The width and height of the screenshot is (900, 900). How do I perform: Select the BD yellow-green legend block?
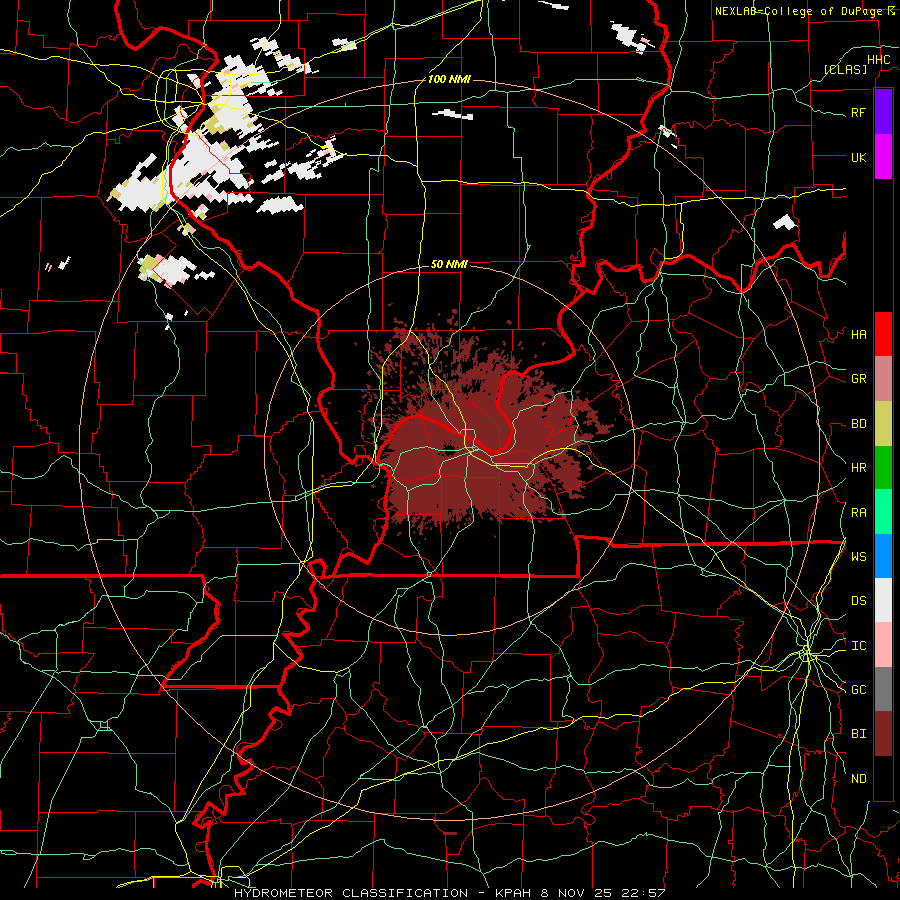click(883, 424)
